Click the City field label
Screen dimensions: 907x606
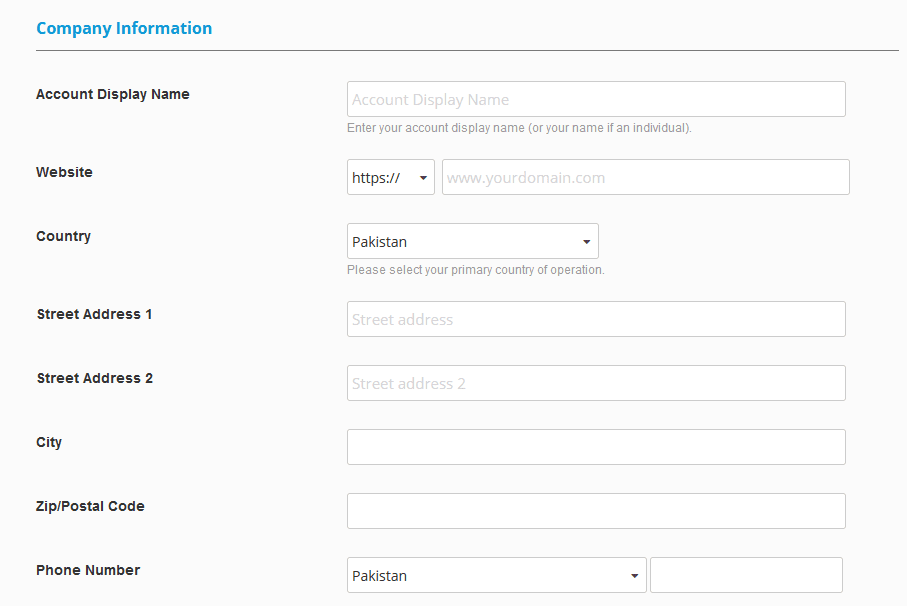(x=49, y=443)
